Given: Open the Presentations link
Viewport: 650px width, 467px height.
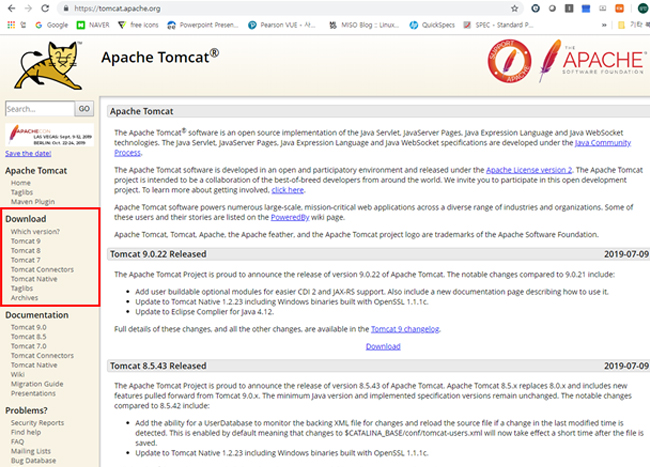Looking at the screenshot, I should tap(33, 394).
